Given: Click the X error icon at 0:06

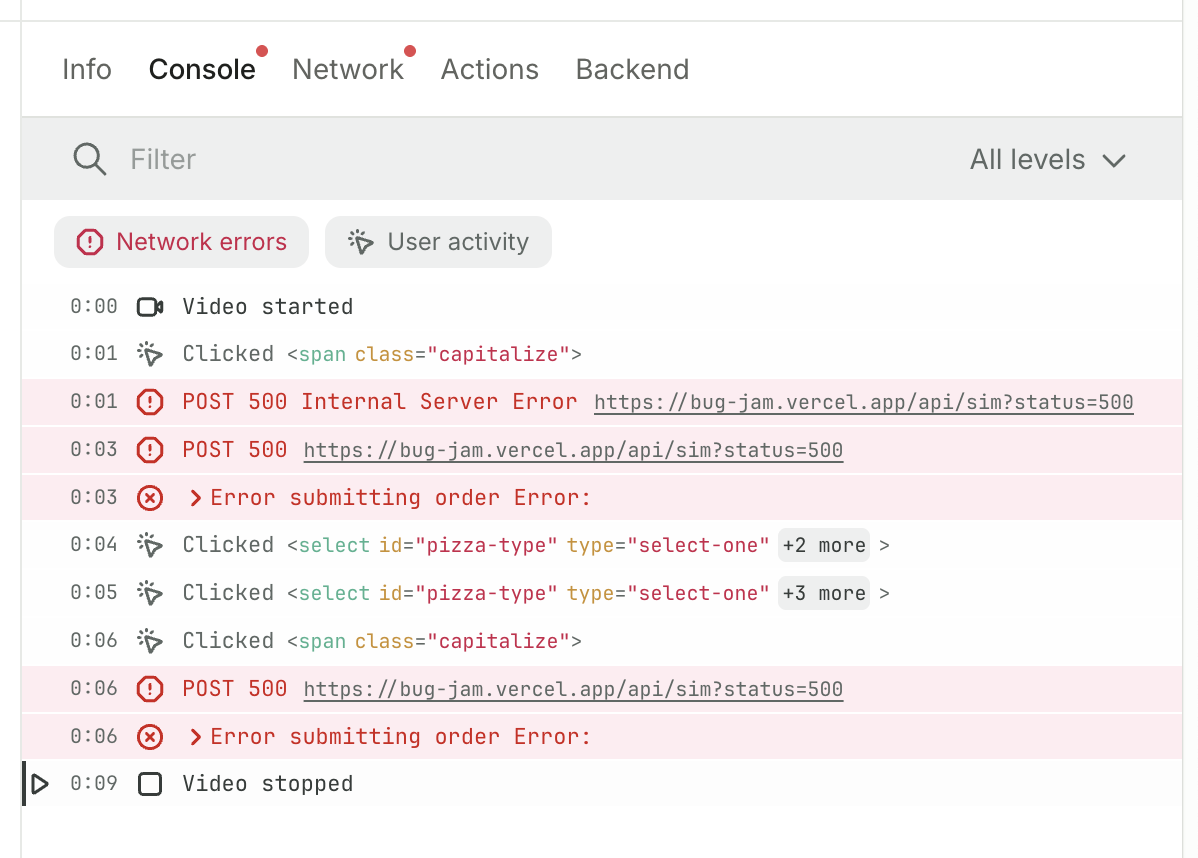Looking at the screenshot, I should [x=150, y=737].
